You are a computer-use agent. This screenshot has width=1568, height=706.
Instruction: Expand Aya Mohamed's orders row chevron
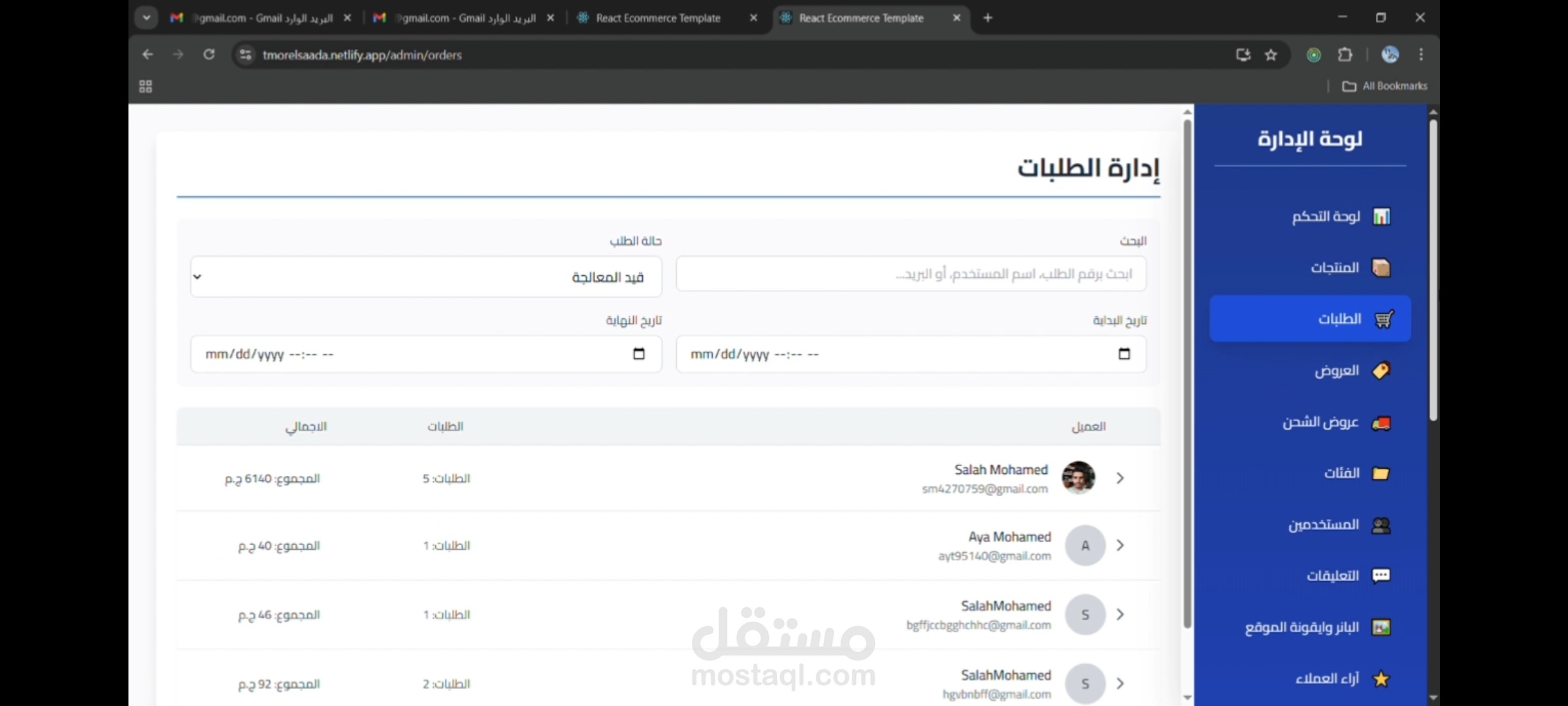pos(1120,545)
